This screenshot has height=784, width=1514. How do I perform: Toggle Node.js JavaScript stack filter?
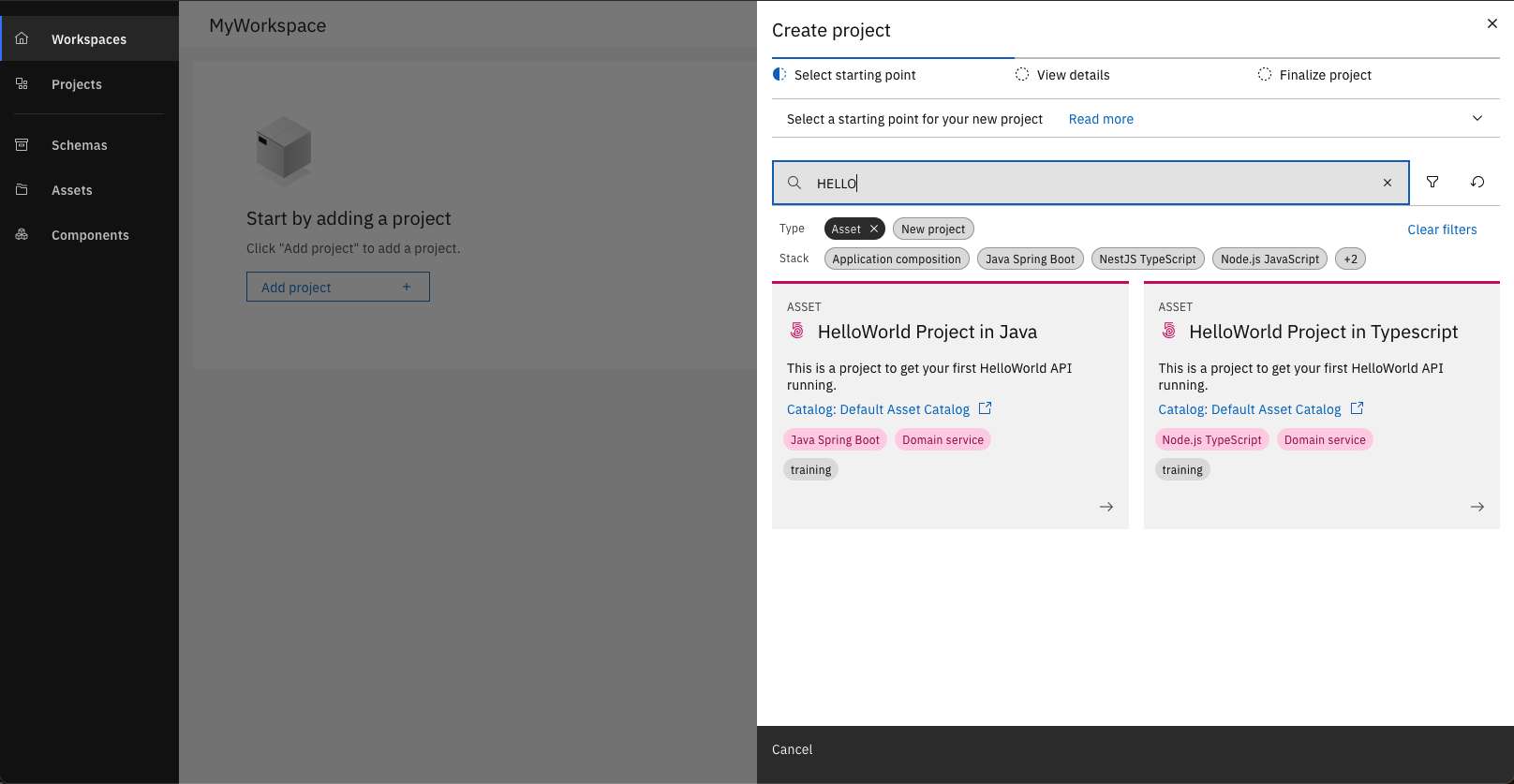pos(1269,259)
